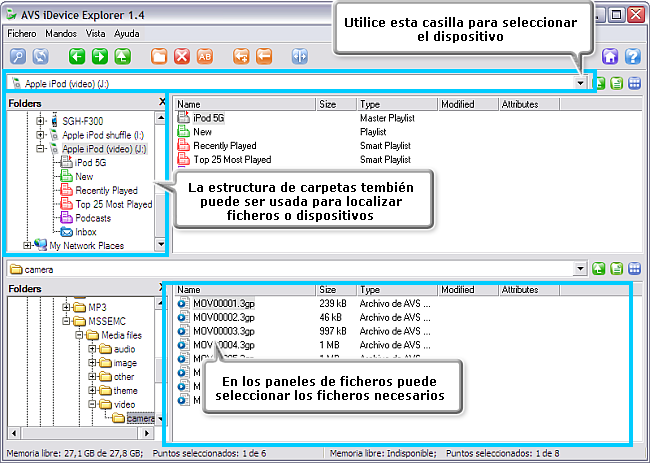
Task: Expand the MP3 folder node
Action: click(66, 307)
